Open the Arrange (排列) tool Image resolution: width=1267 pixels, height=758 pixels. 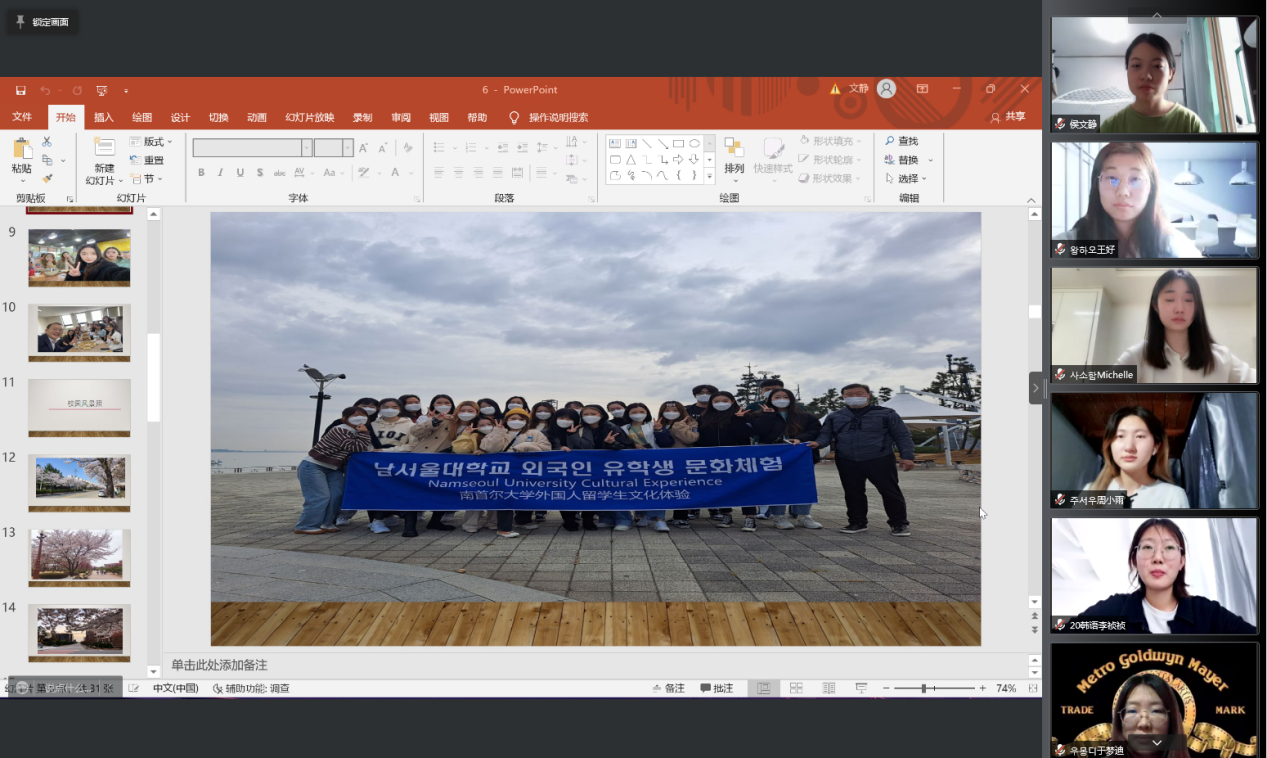[x=734, y=156]
